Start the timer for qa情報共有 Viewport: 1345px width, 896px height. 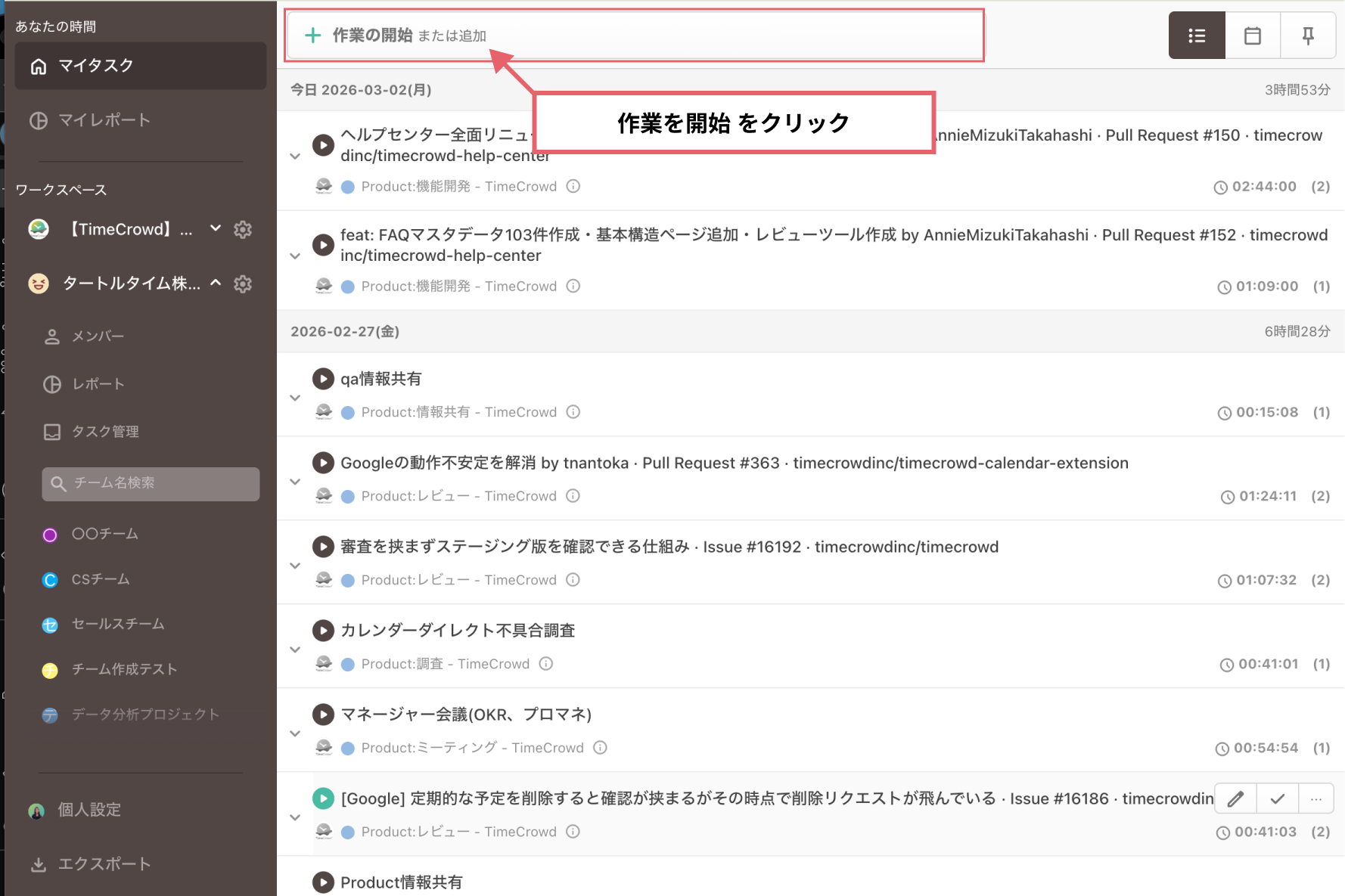[323, 379]
